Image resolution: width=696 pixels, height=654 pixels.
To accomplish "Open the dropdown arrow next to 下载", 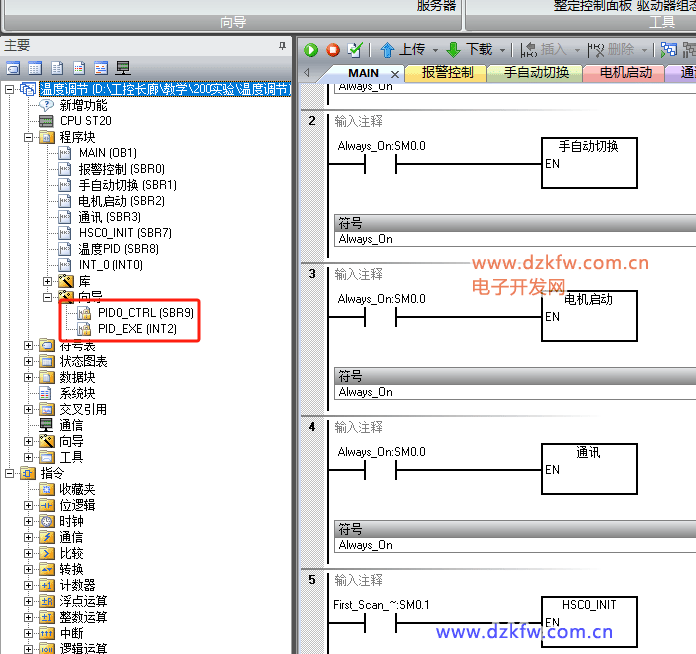I will 502,49.
